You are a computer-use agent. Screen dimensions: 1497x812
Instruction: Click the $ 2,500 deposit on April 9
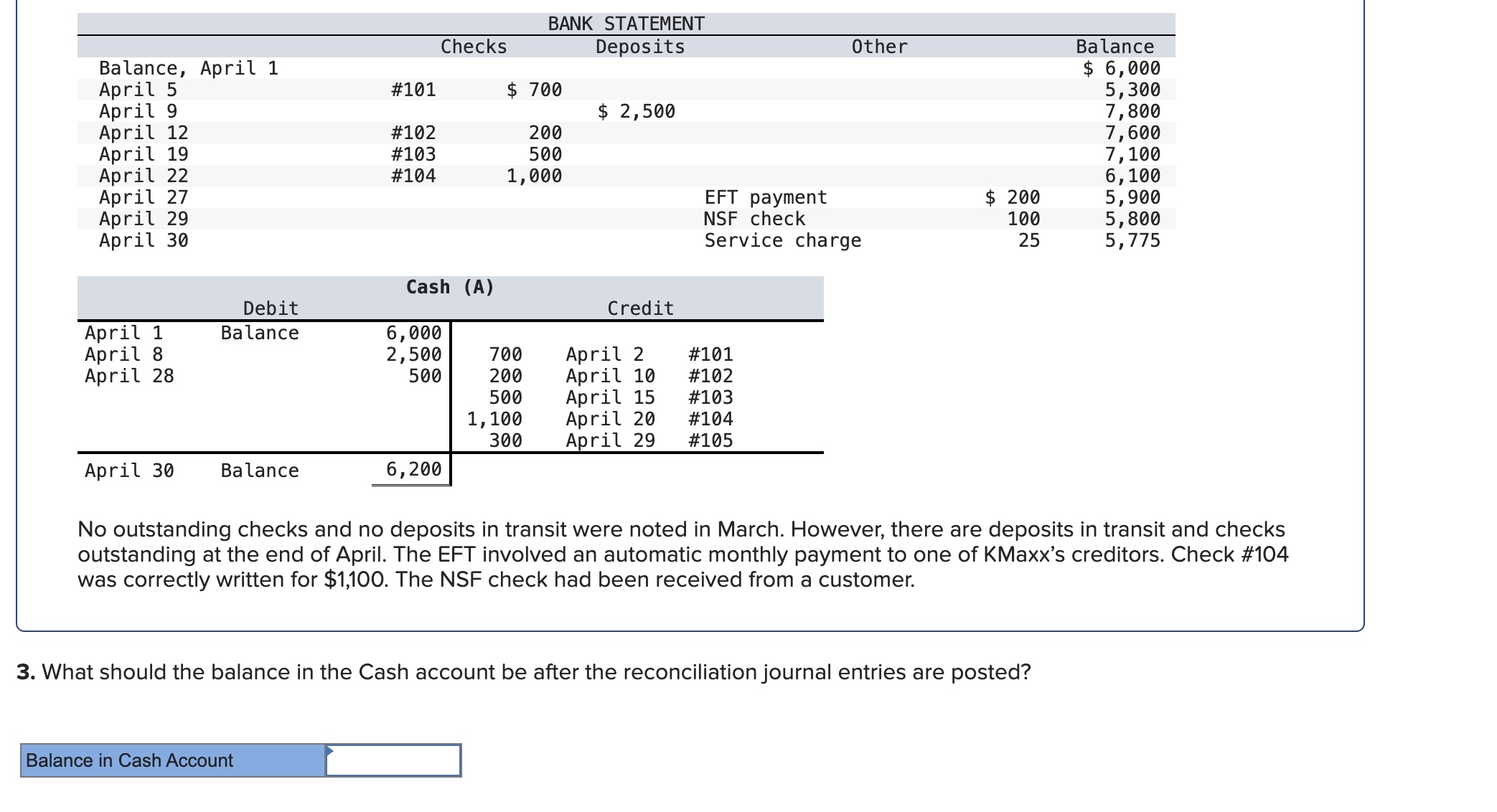tap(637, 111)
